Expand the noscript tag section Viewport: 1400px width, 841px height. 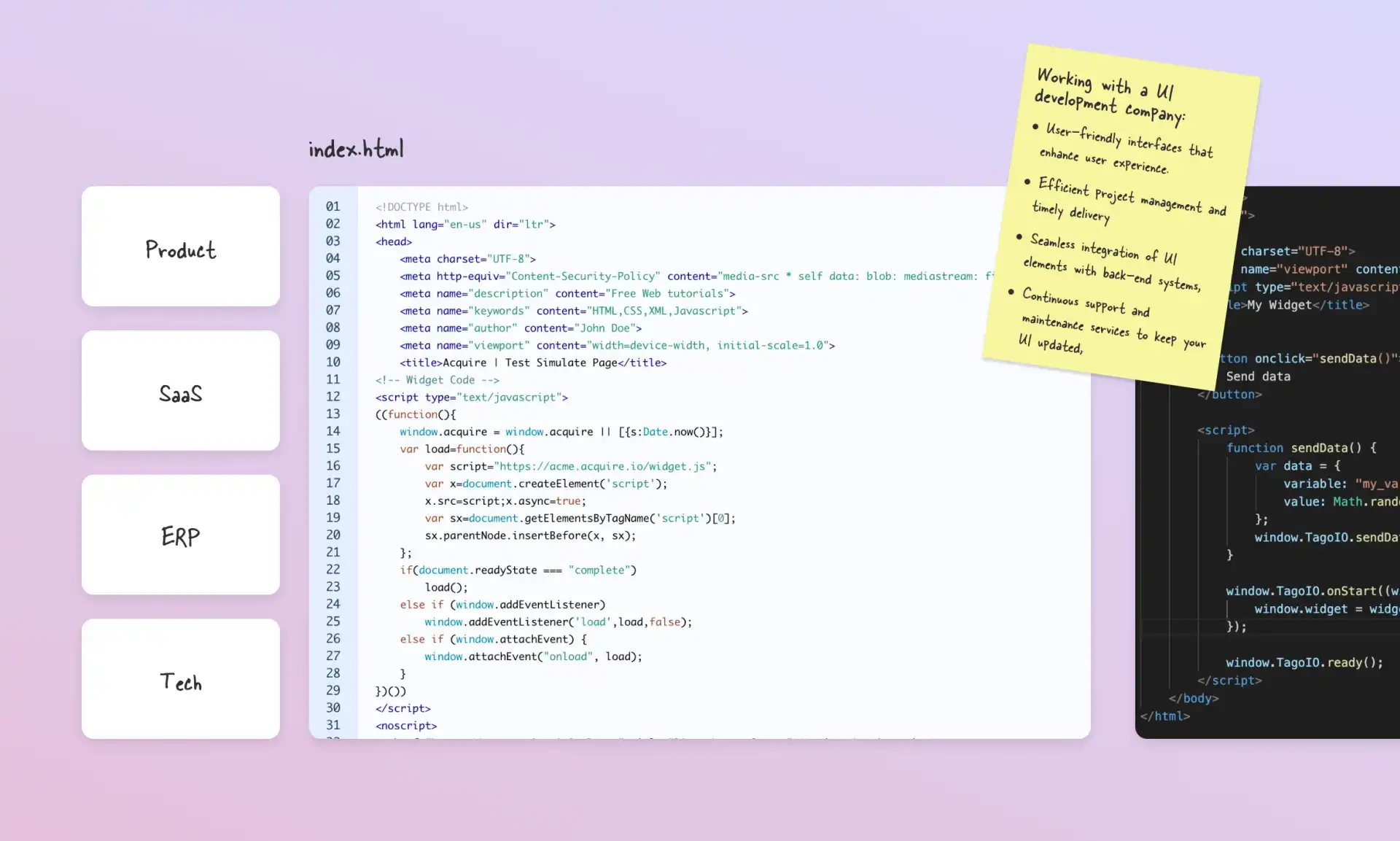tap(405, 725)
